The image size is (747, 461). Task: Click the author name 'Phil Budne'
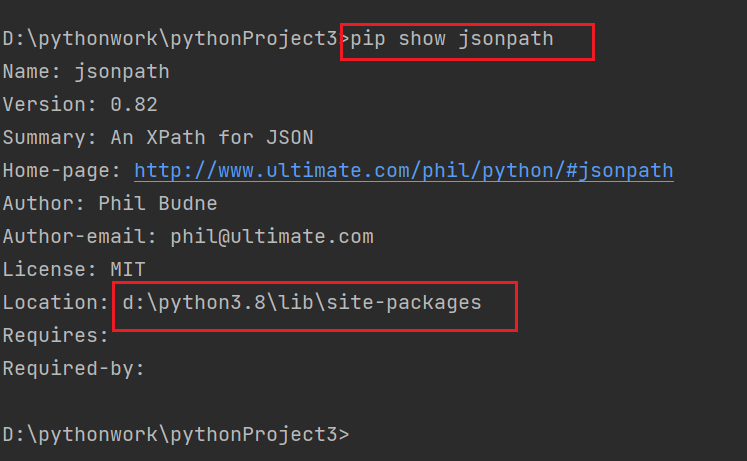point(158,204)
